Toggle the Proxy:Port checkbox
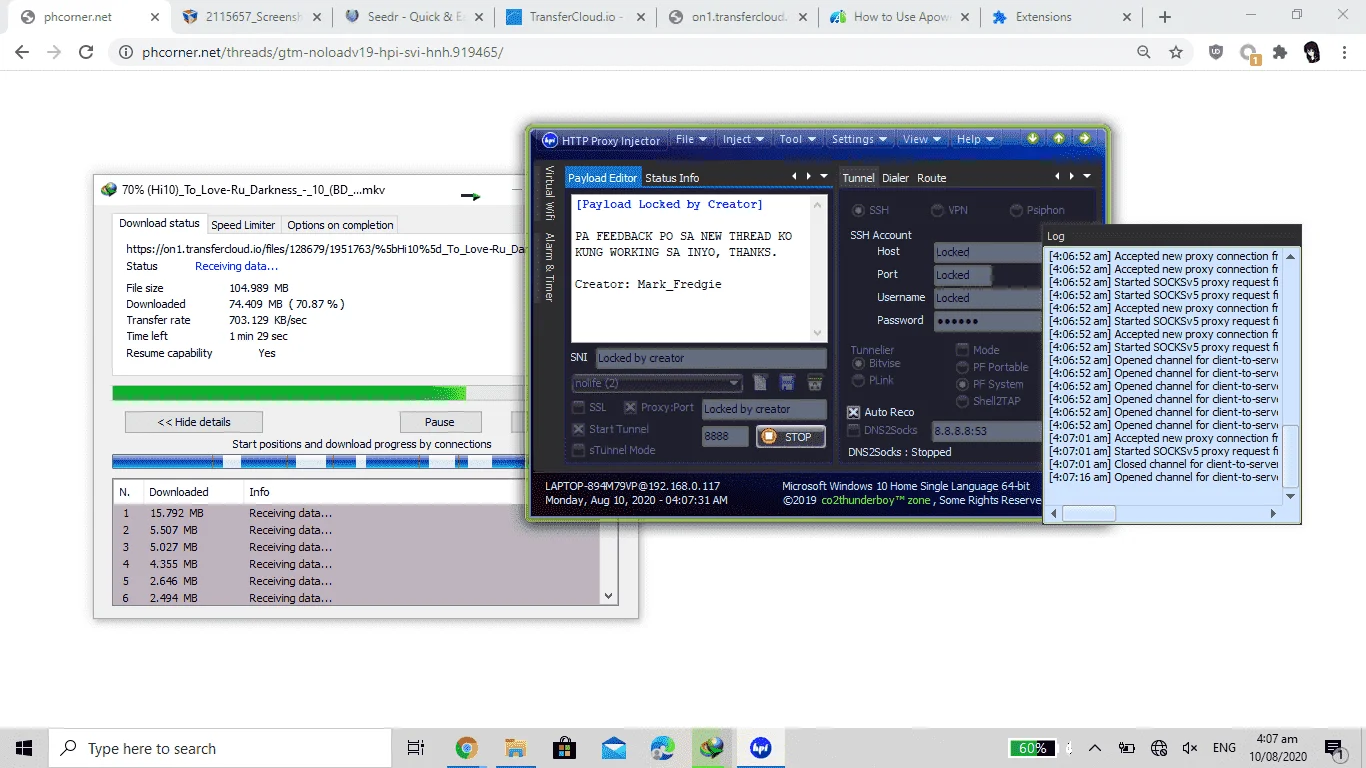Screen dimensions: 1366x768 pos(630,408)
